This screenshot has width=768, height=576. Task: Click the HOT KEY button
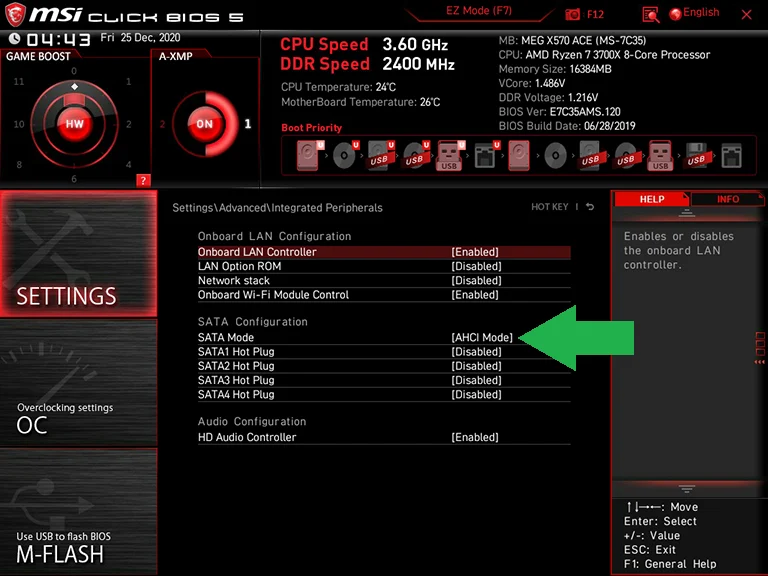550,207
